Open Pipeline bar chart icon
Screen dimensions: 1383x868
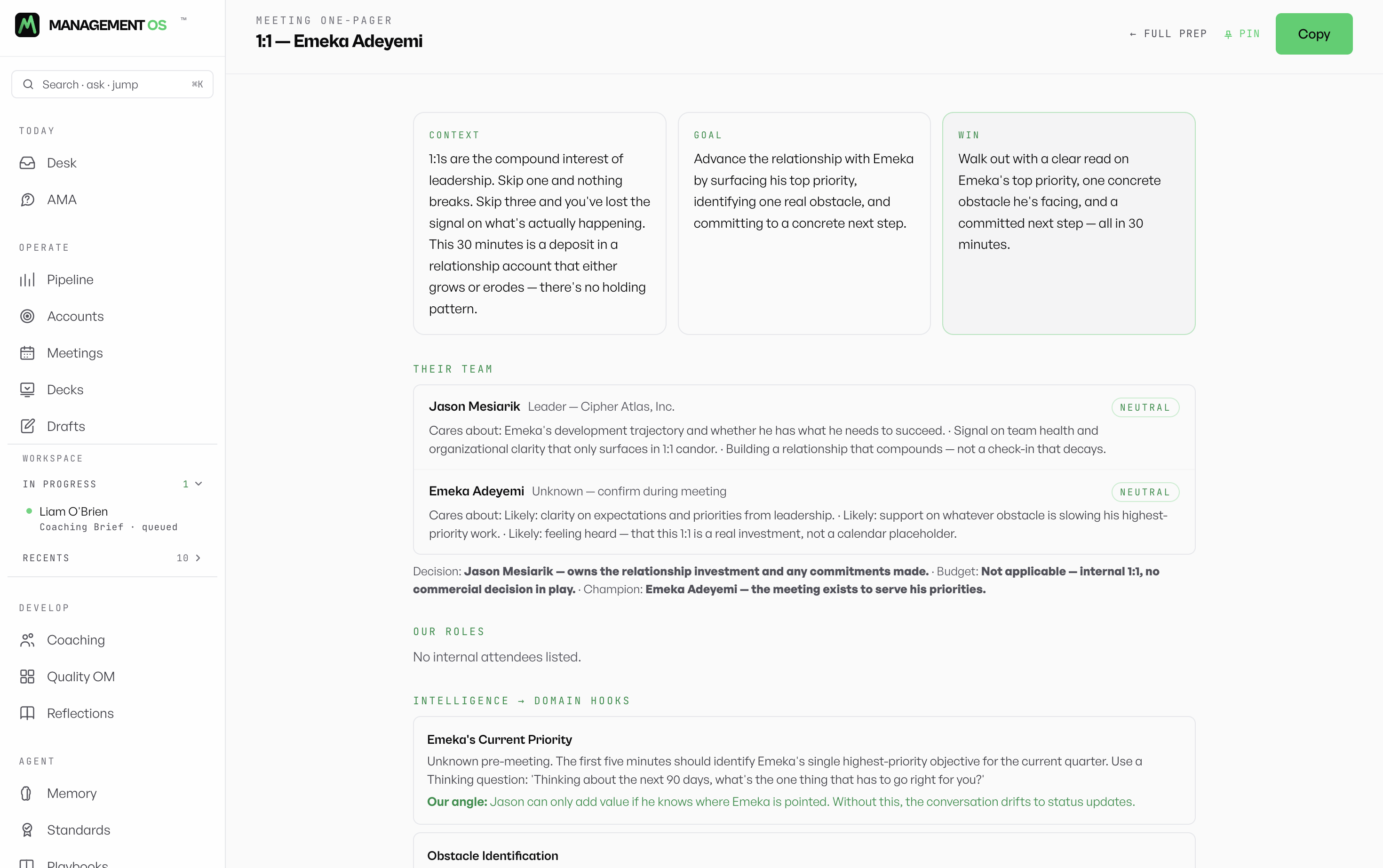pyautogui.click(x=27, y=279)
